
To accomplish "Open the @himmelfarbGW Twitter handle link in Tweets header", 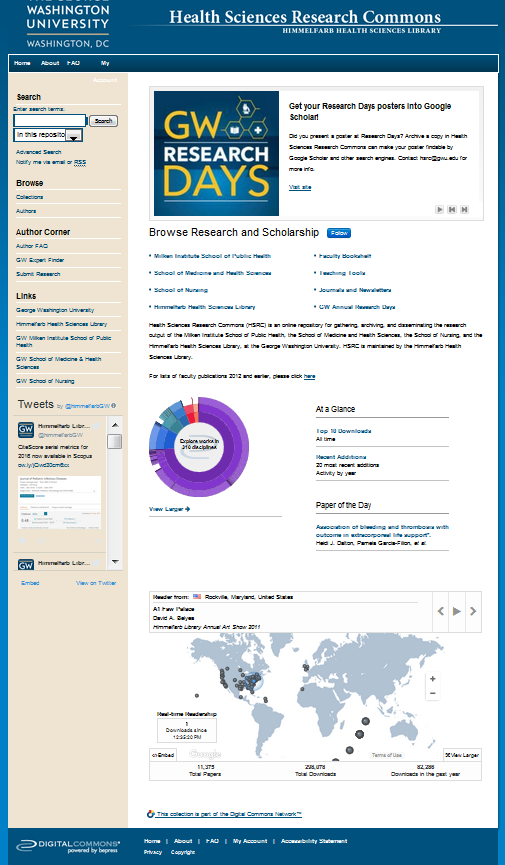I will tap(88, 406).
